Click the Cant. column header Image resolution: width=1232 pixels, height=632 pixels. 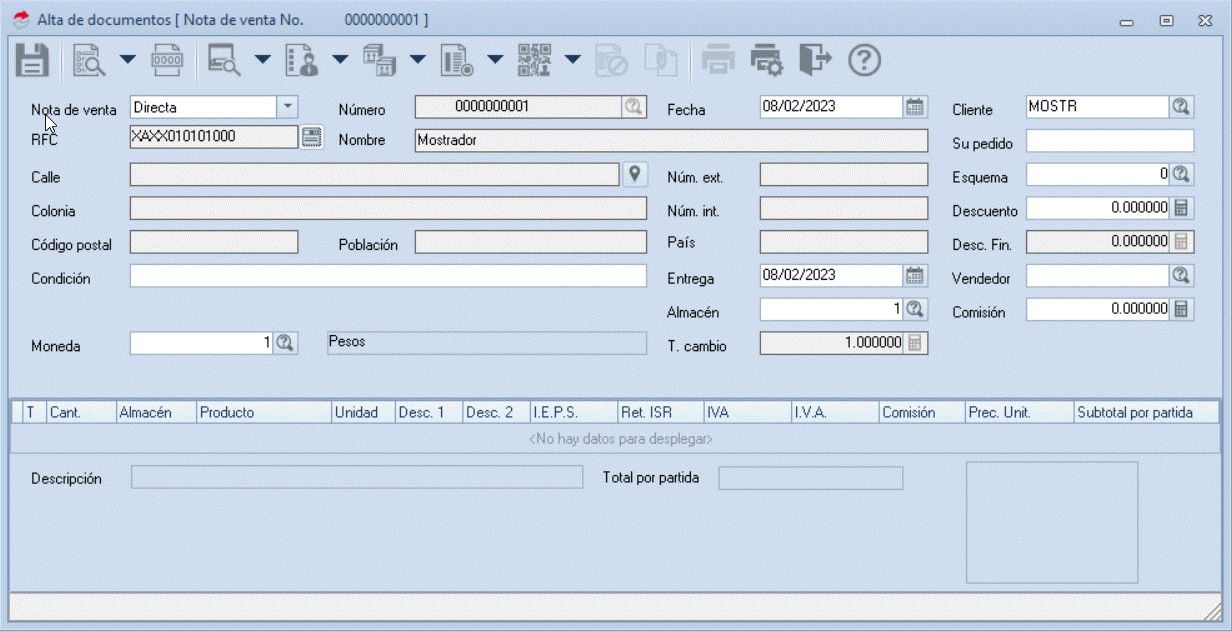(81, 412)
